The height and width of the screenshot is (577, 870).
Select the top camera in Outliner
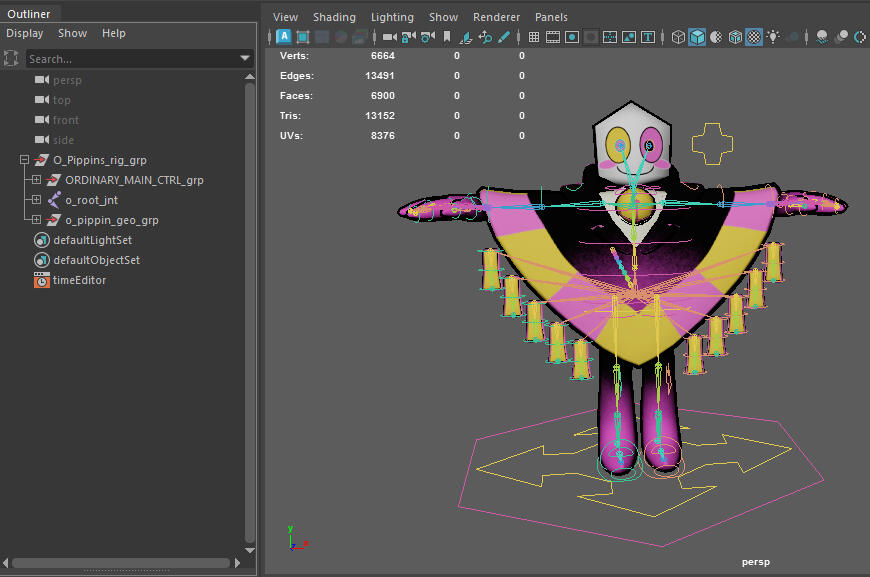pyautogui.click(x=62, y=100)
